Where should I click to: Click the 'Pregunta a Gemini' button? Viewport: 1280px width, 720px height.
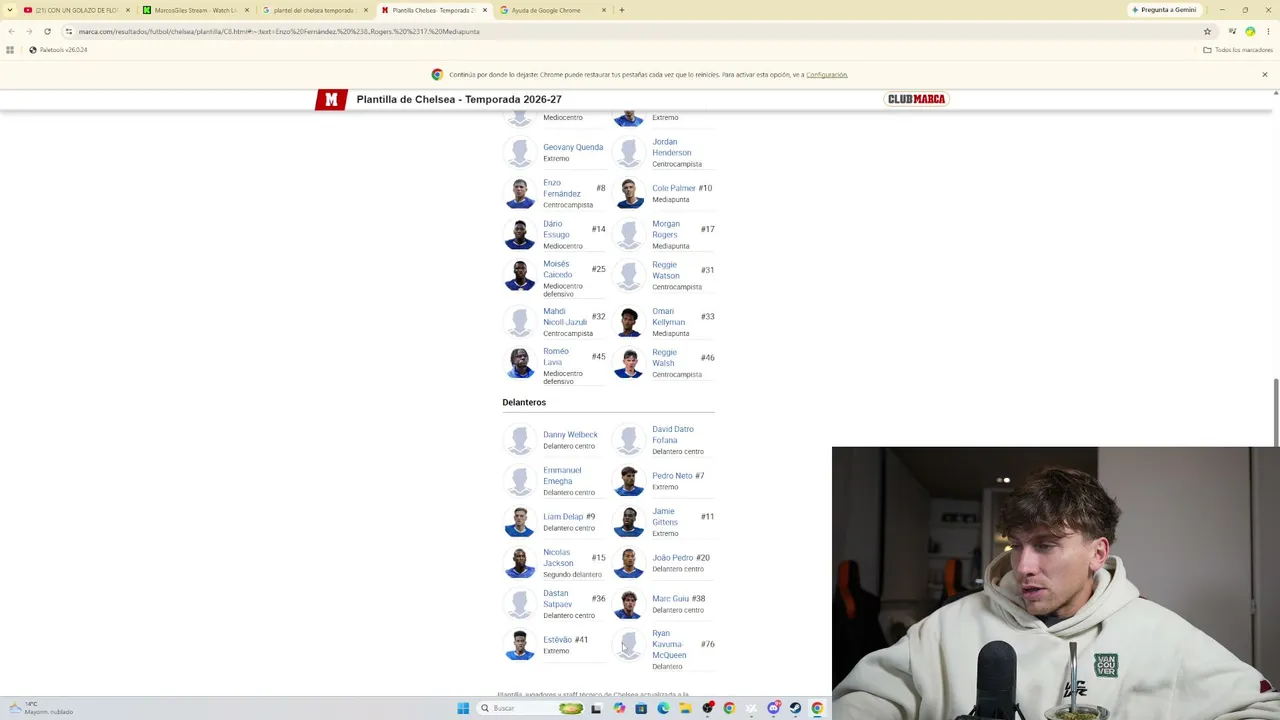tap(1165, 10)
